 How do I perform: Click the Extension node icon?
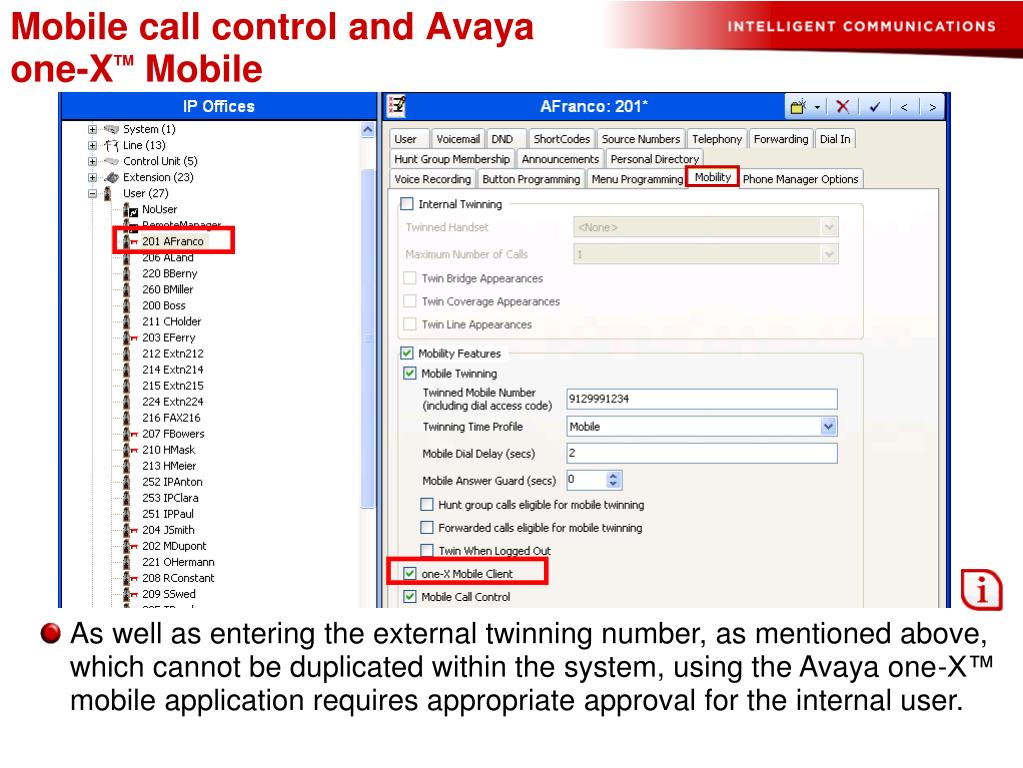pyautogui.click(x=112, y=177)
